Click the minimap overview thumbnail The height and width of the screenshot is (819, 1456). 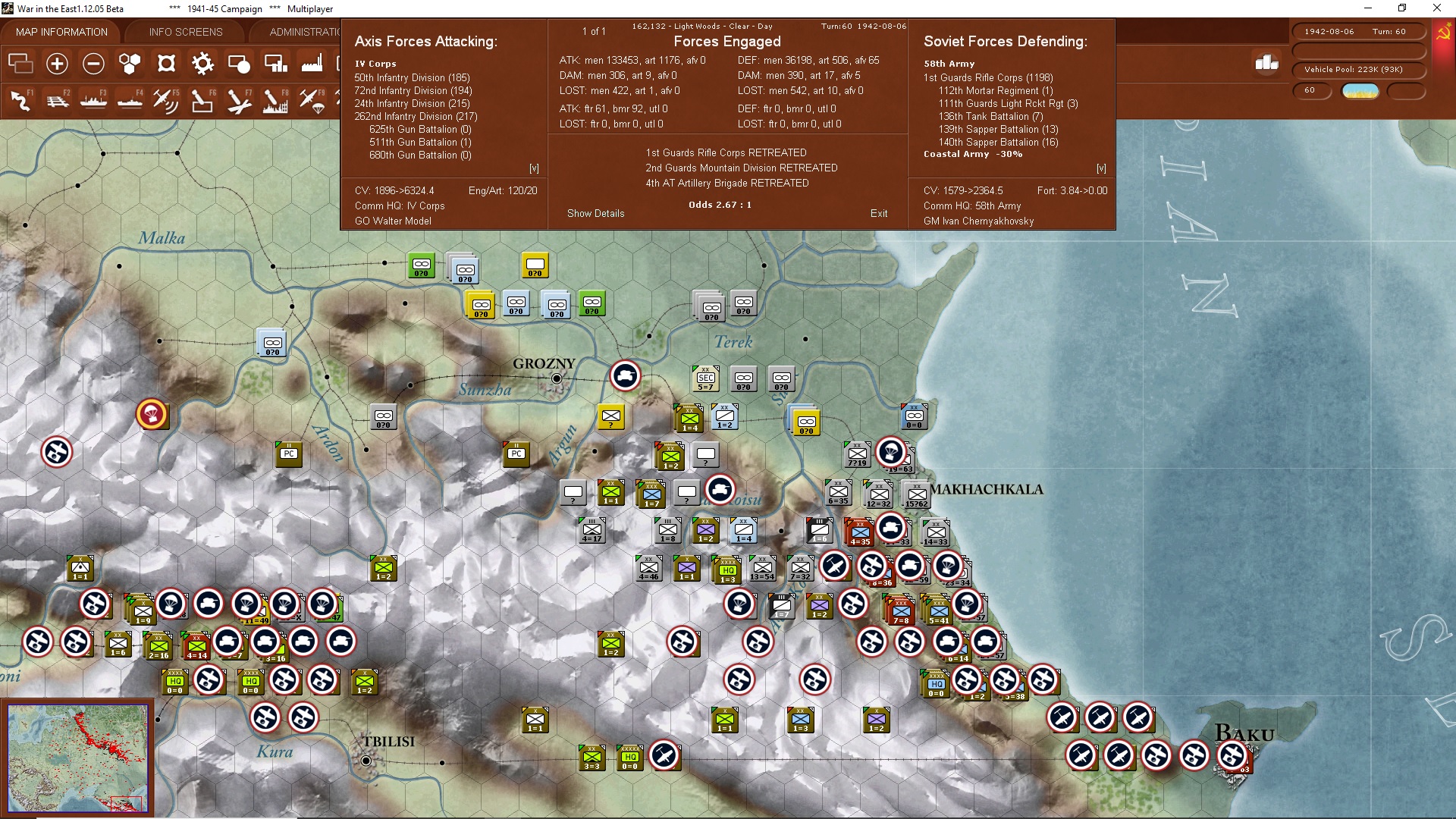[78, 758]
